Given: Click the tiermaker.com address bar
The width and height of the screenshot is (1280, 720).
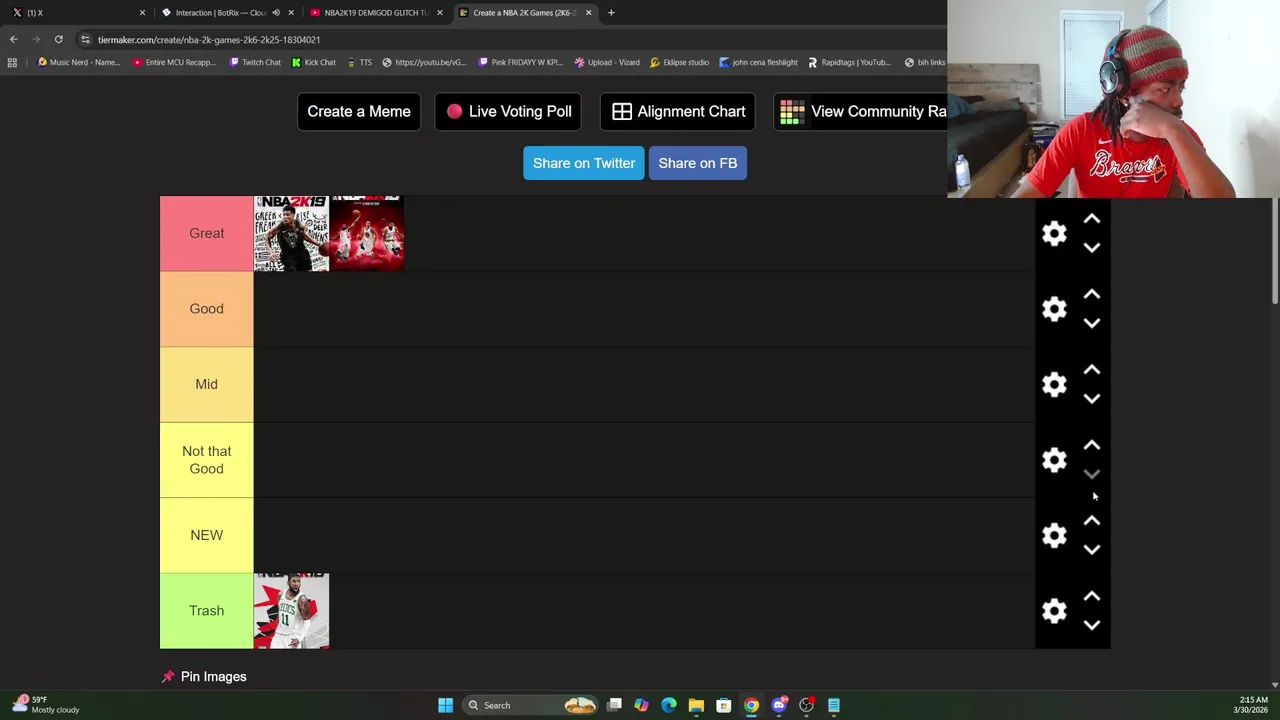Looking at the screenshot, I should (510, 40).
